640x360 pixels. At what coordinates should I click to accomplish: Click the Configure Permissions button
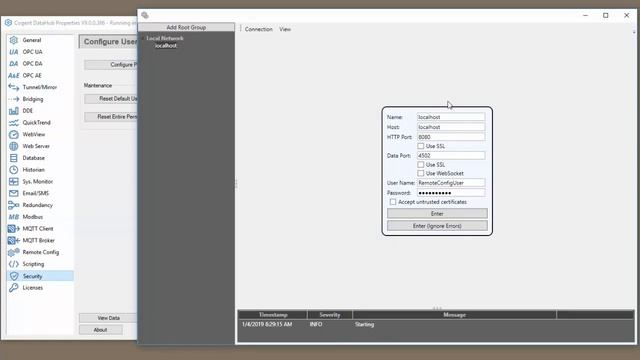(x=111, y=64)
